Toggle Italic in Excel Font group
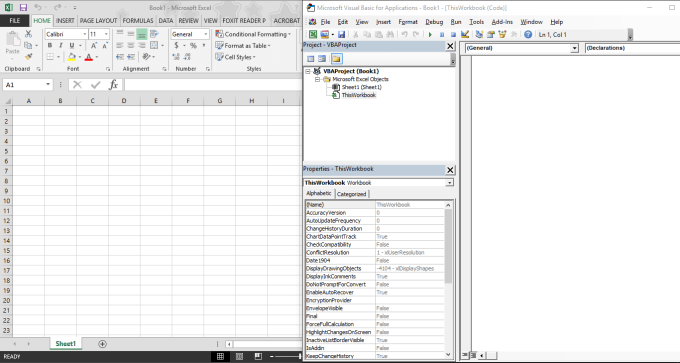Screen dimensions: 680x363 click(x=61, y=46)
